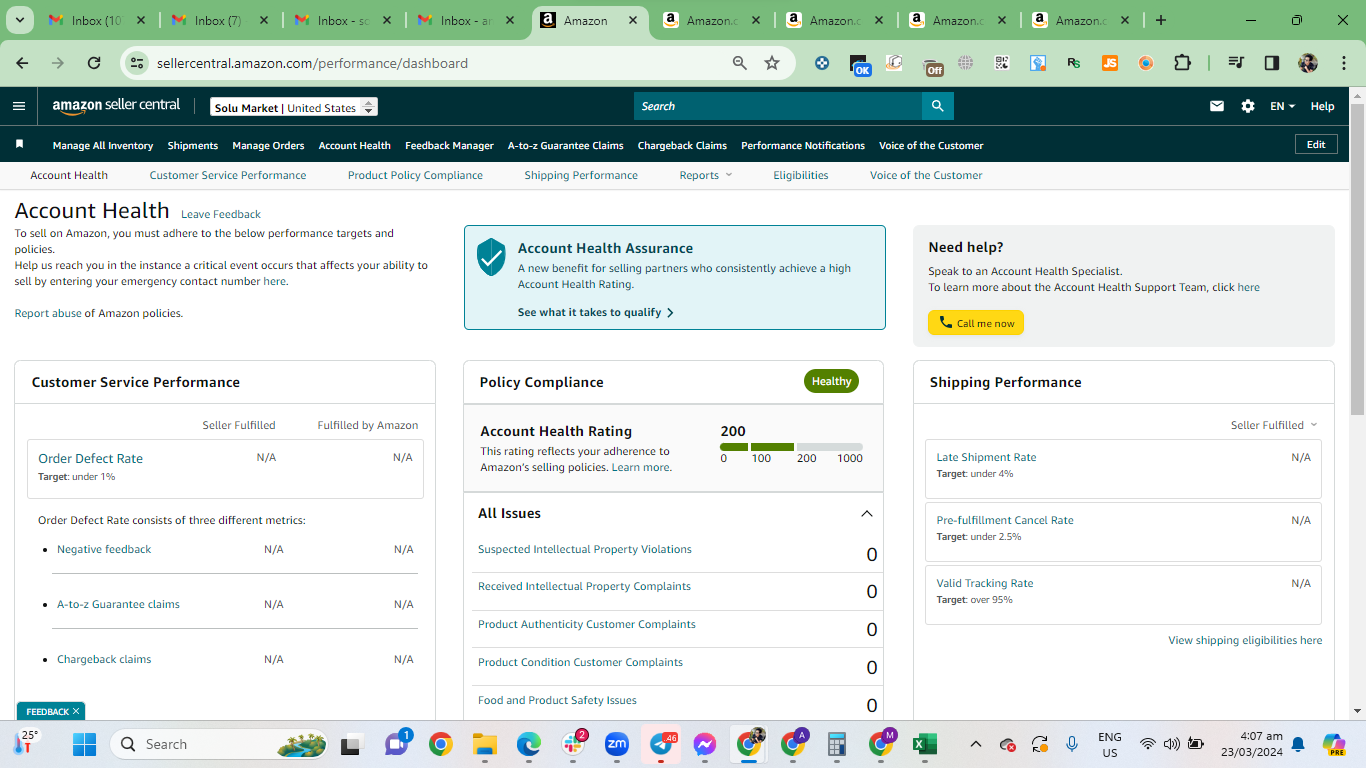Screen dimensions: 1366x768
Task: Open the Report abuse link
Action: point(48,313)
